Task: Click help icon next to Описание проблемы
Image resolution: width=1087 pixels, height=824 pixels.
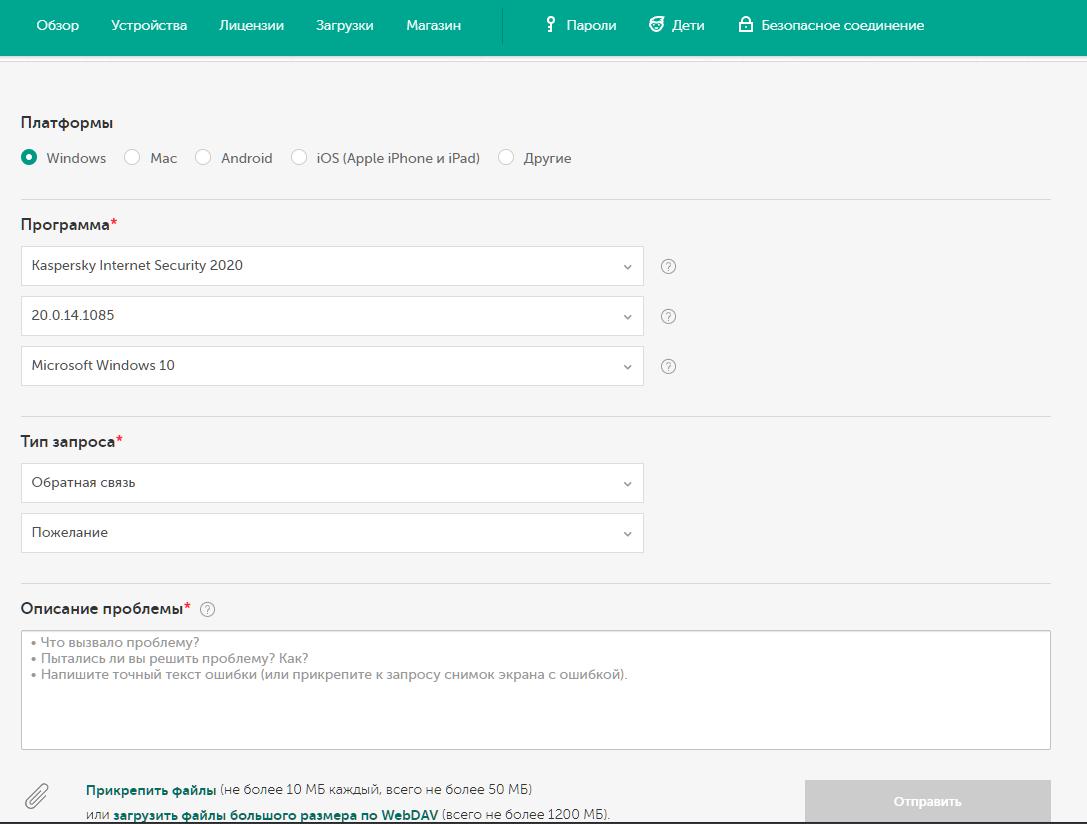Action: click(207, 609)
